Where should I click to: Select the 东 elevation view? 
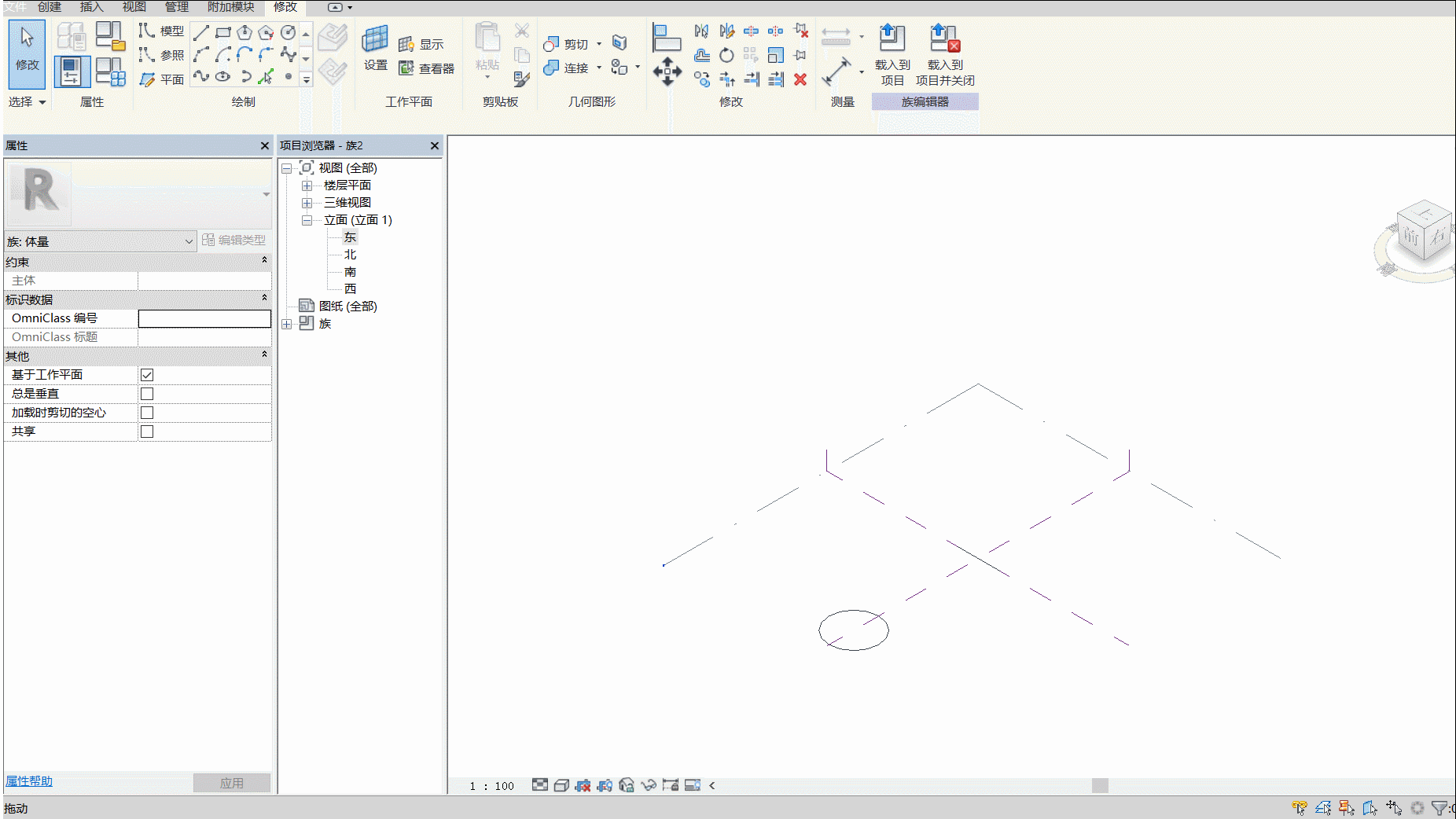[x=350, y=237]
